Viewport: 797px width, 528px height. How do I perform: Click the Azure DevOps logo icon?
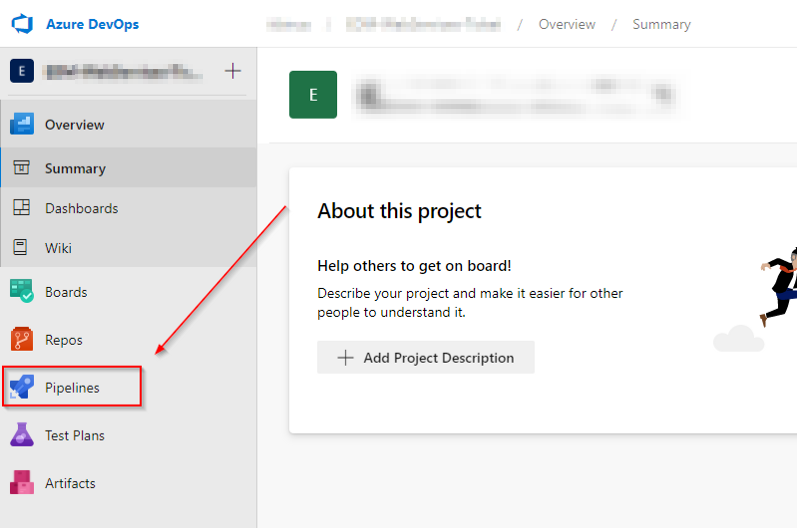click(23, 23)
